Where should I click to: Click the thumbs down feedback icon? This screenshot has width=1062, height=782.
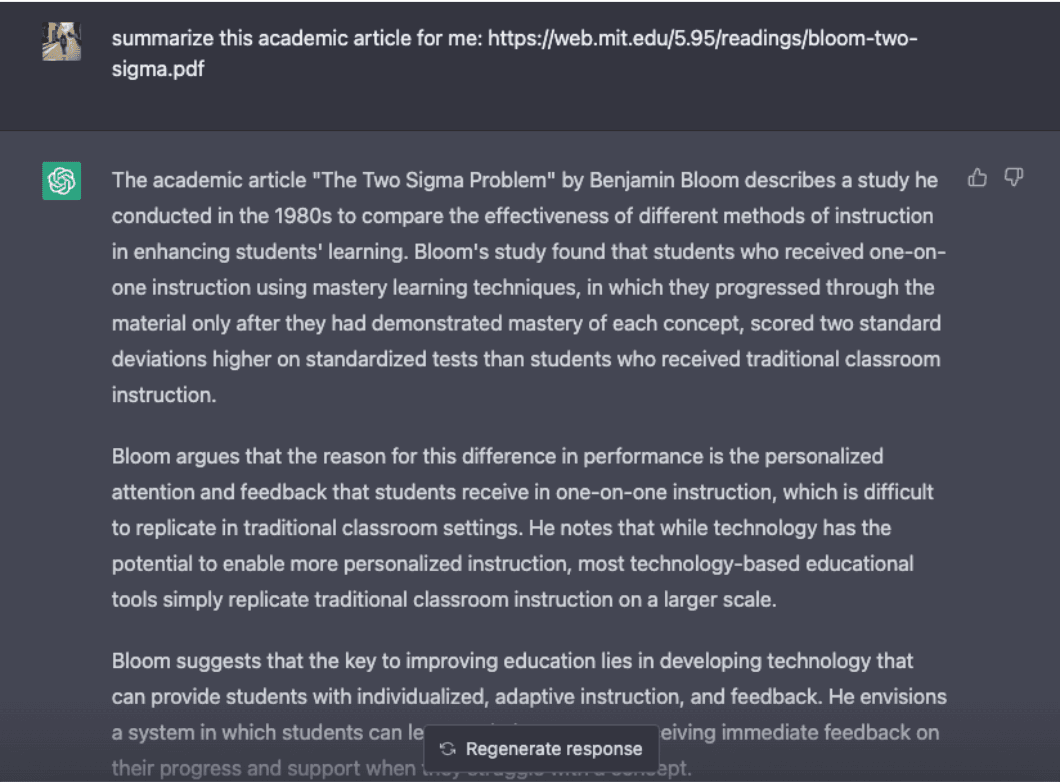1014,178
